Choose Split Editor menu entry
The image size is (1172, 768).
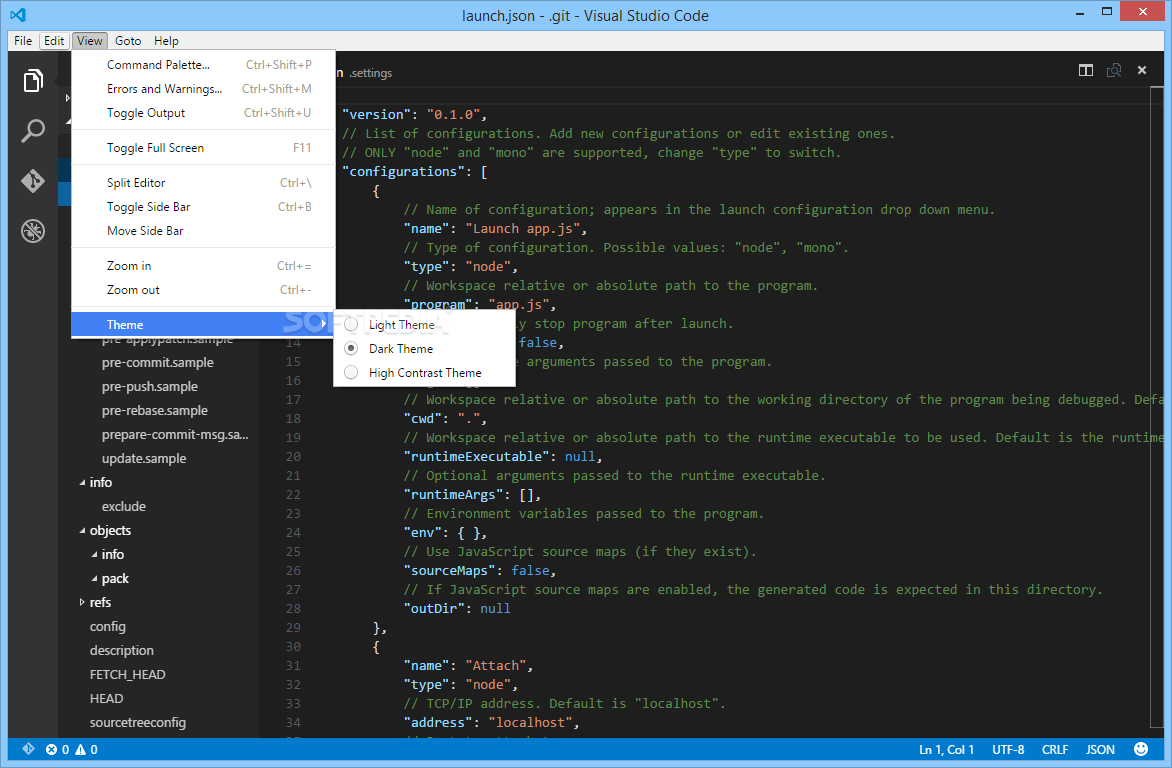point(203,183)
